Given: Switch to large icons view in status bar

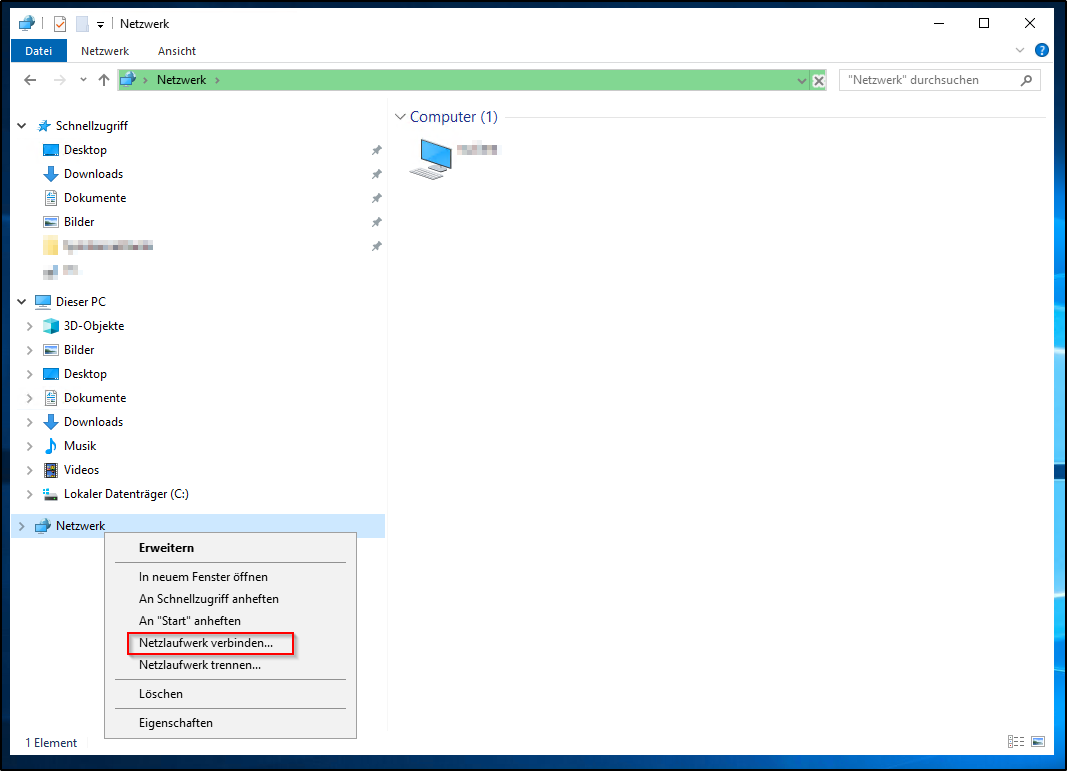Looking at the screenshot, I should [x=1038, y=742].
